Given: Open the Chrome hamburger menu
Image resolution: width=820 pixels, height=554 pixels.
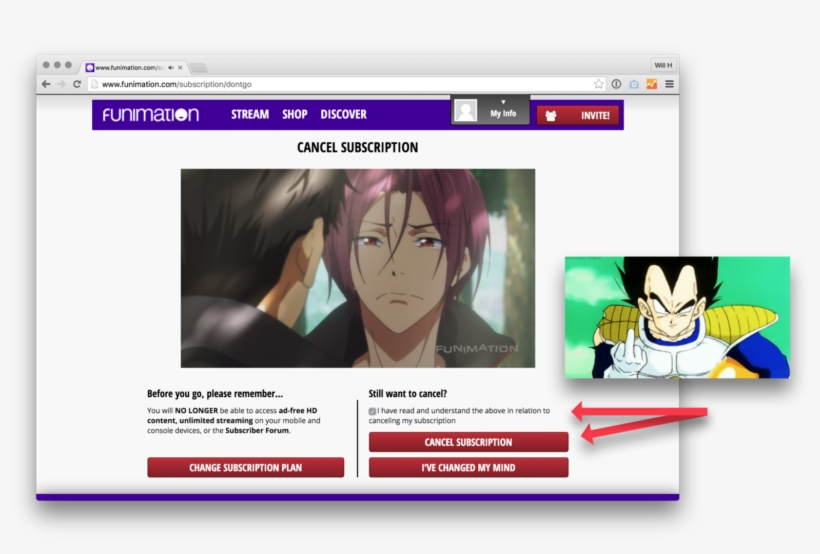Looking at the screenshot, I should (x=669, y=84).
